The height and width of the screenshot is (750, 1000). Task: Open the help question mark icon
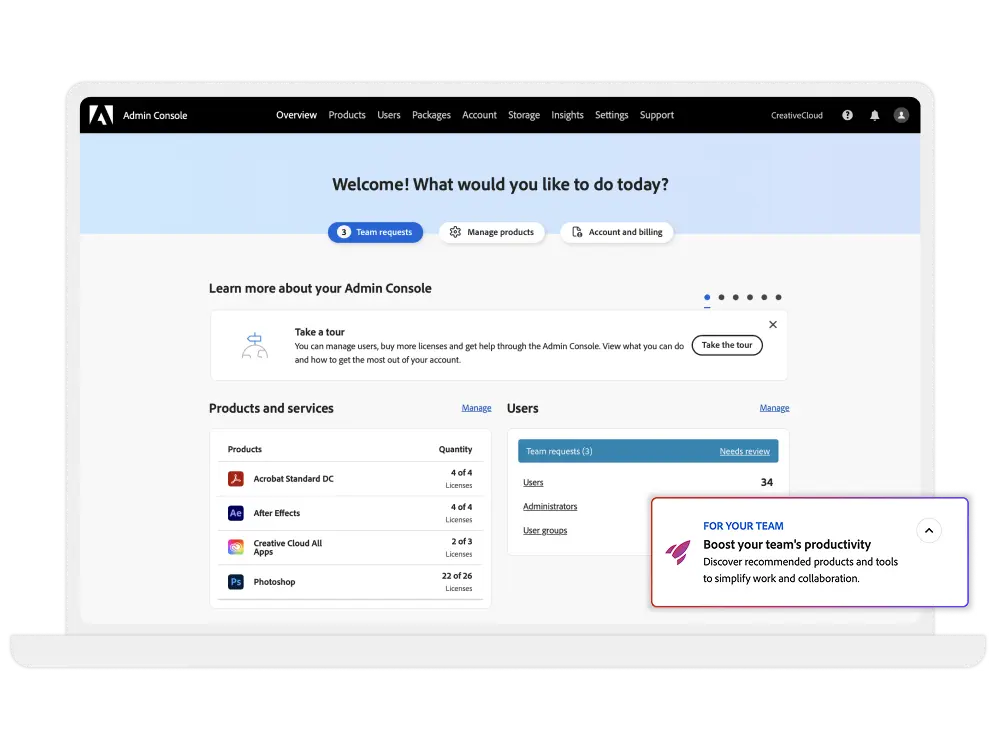tap(847, 115)
